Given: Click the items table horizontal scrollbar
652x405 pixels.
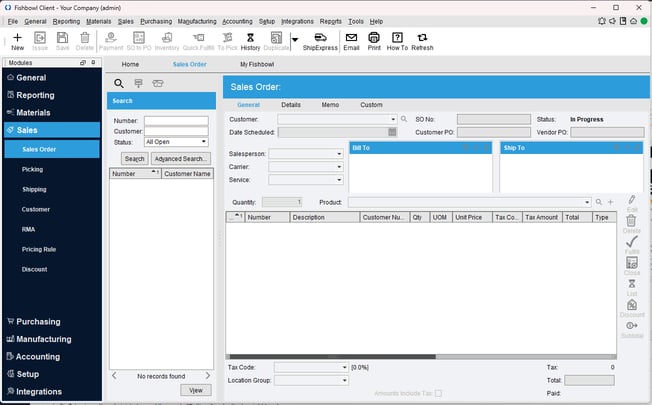Looking at the screenshot, I should 333,357.
